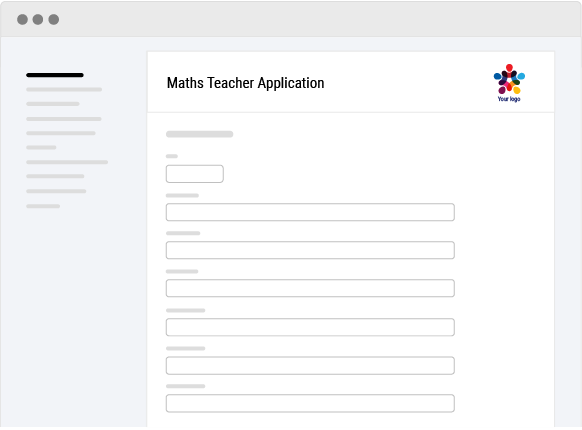Click the colorful 'Your logo' image
582x430 pixels.
(x=509, y=83)
